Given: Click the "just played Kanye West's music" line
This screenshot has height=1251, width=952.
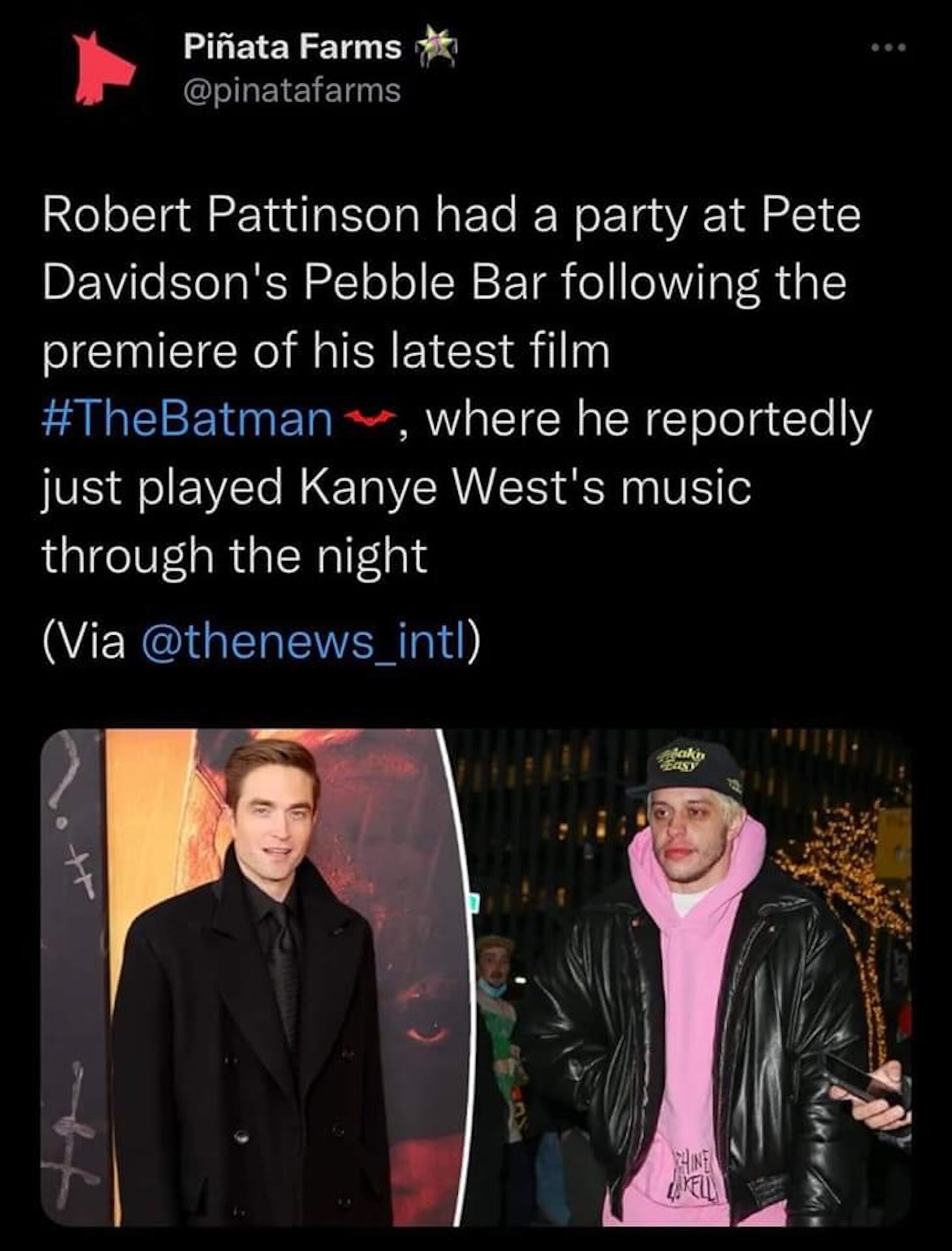Looking at the screenshot, I should 397,488.
